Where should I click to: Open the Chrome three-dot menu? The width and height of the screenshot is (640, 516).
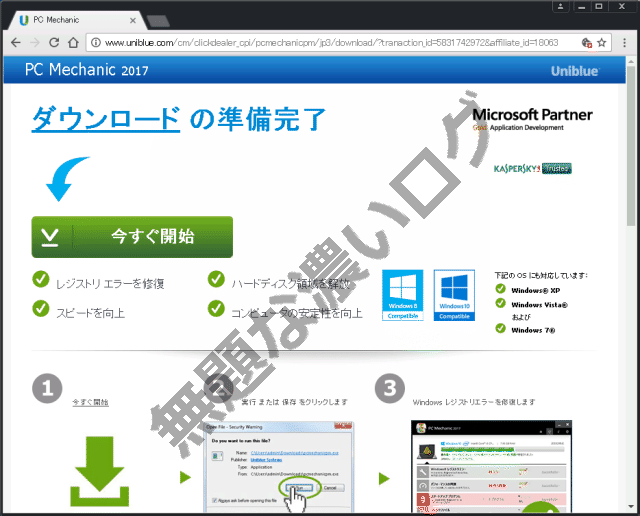pyautogui.click(x=624, y=42)
